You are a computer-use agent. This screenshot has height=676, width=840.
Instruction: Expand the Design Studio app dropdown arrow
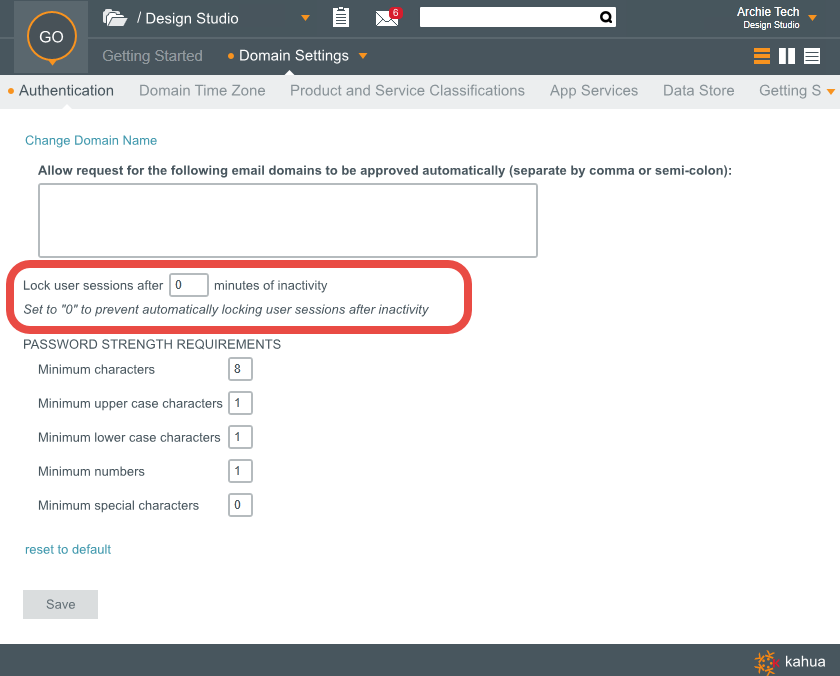[306, 18]
